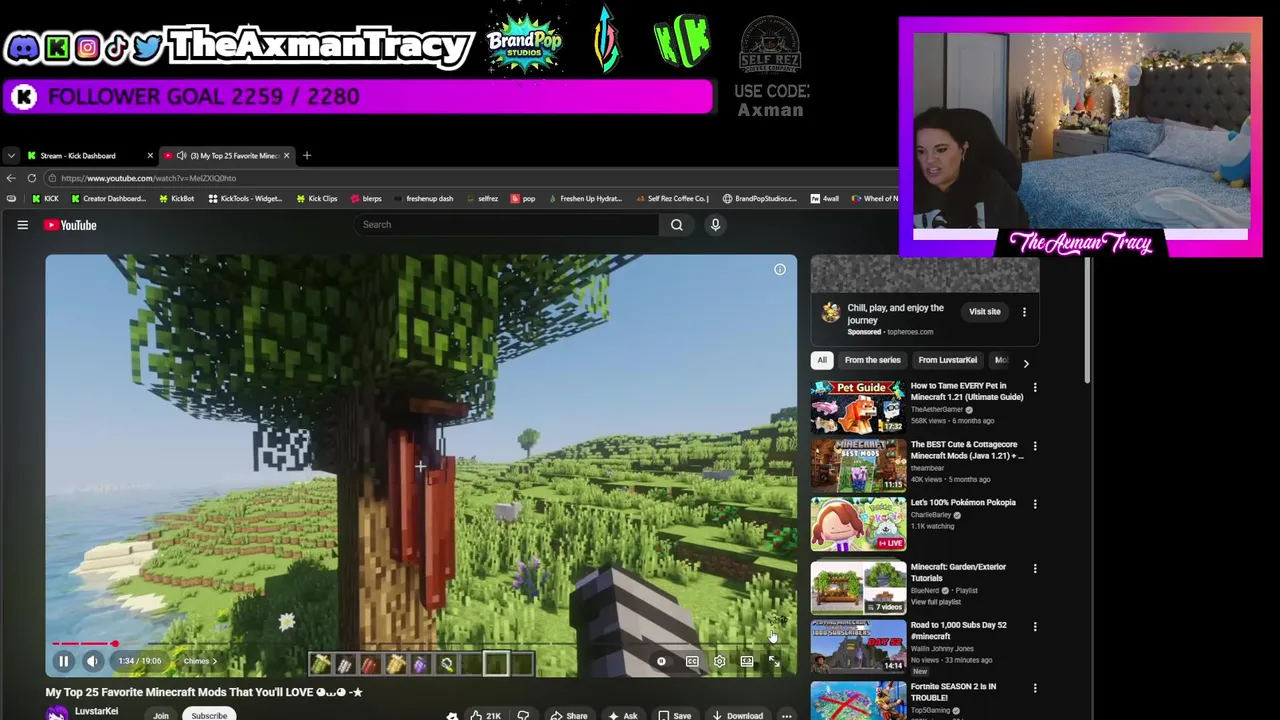Open the selfrez bookmark
1280x720 pixels.
pyautogui.click(x=481, y=199)
